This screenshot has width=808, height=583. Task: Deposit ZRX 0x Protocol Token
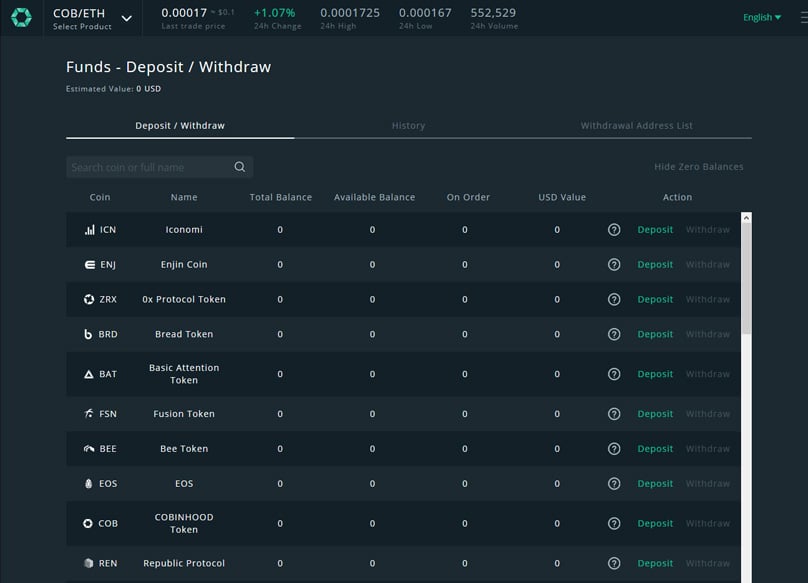(655, 299)
